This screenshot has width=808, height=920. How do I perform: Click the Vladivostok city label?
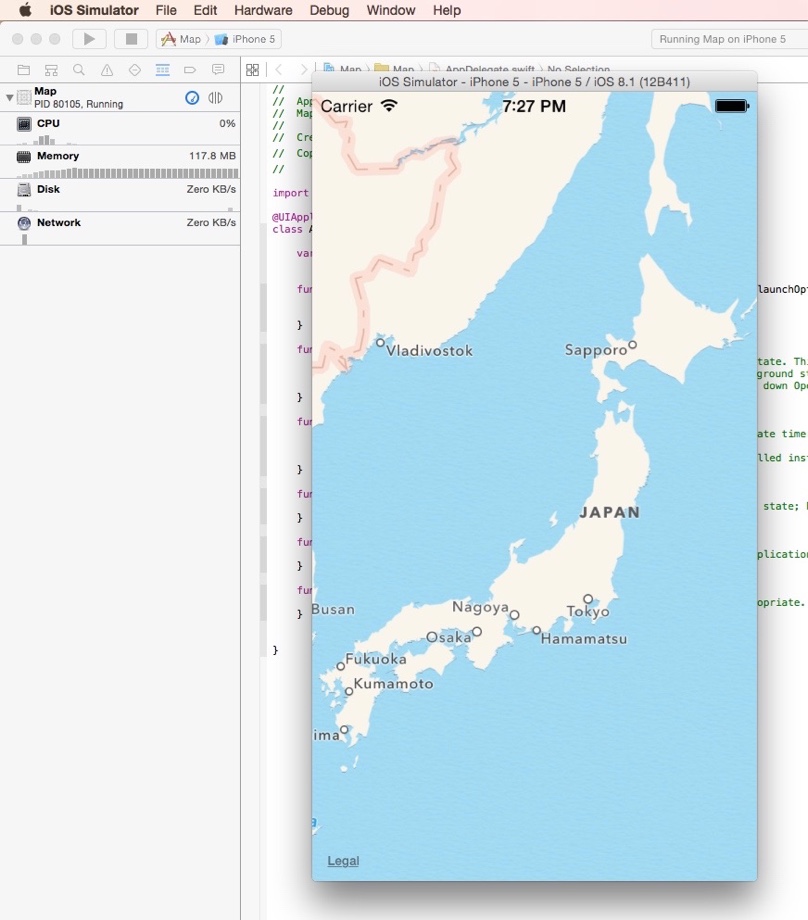[x=429, y=351]
